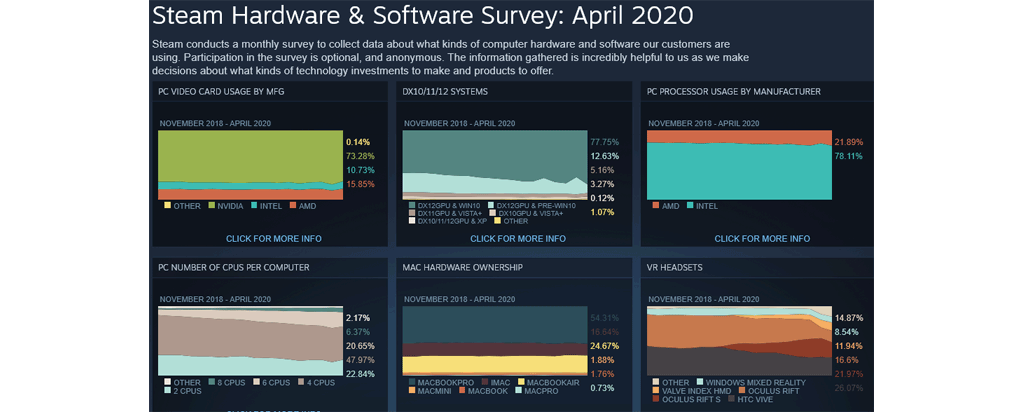Click the 73.28% NVIDIA value

pos(360,155)
